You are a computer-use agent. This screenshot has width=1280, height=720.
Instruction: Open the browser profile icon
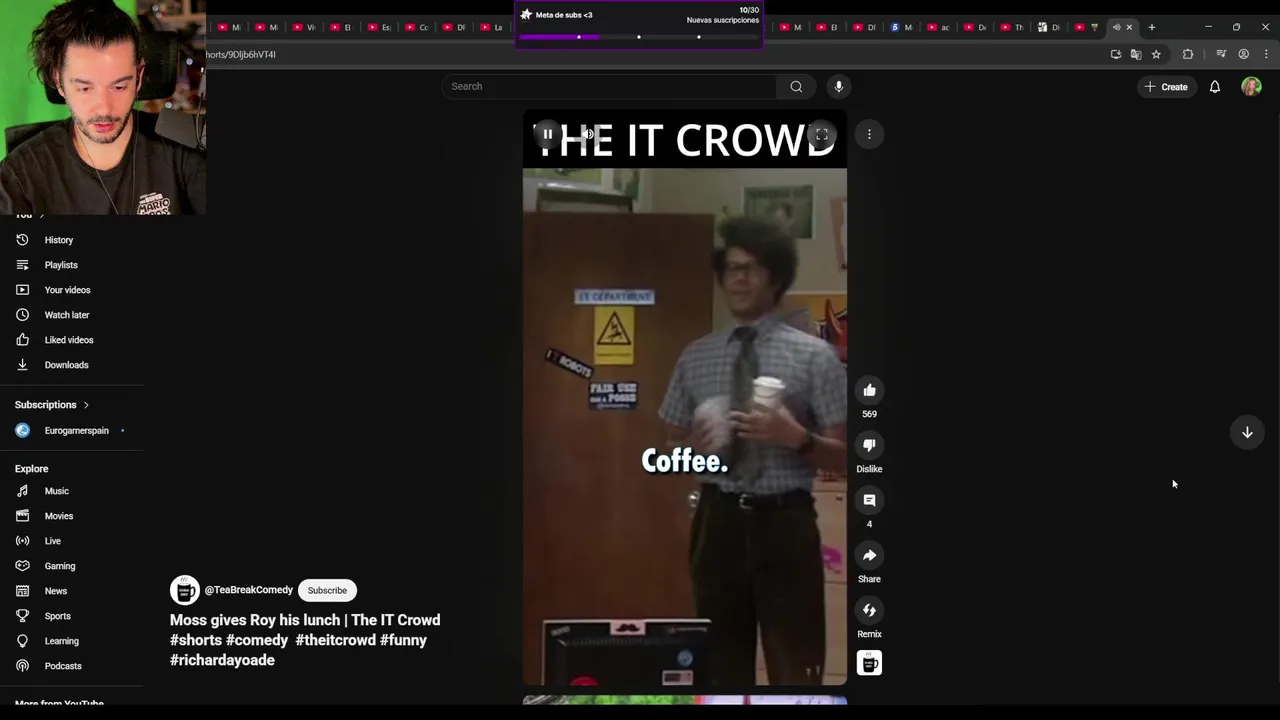(x=1244, y=54)
